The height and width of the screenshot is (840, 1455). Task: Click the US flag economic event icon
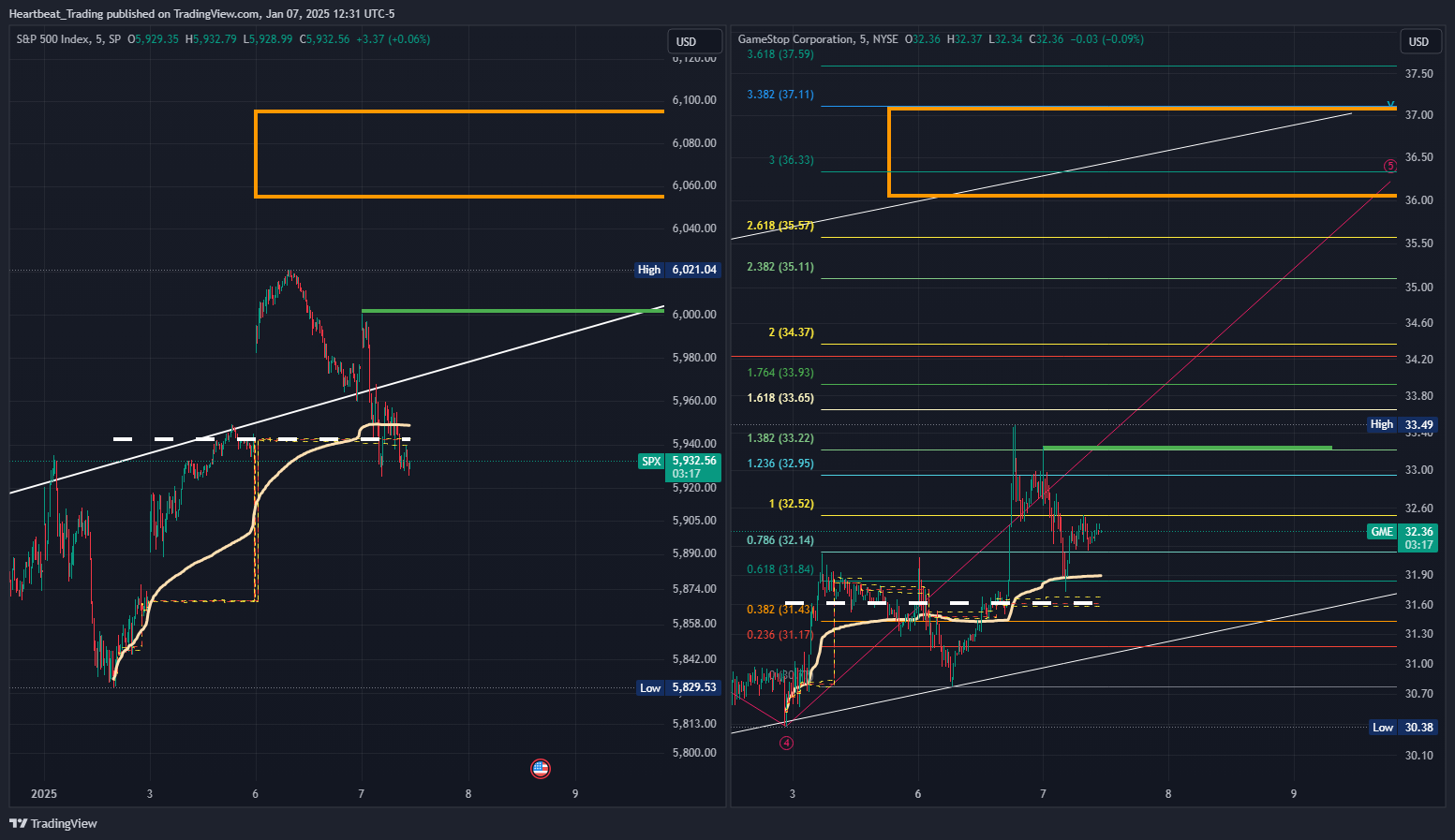541,769
